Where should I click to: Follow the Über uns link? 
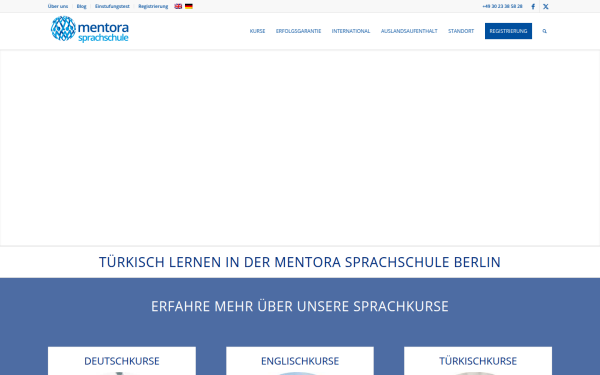point(58,6)
